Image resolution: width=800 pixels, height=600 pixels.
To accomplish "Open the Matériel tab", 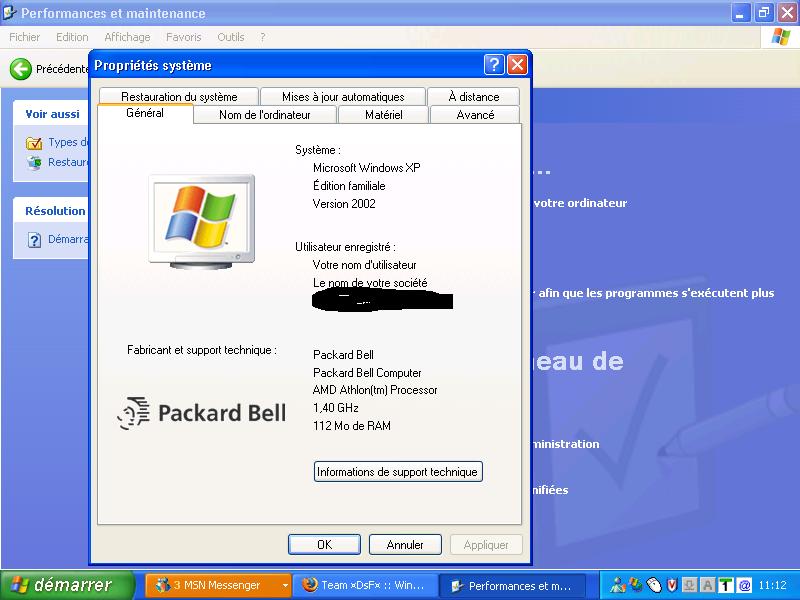I will pos(384,115).
